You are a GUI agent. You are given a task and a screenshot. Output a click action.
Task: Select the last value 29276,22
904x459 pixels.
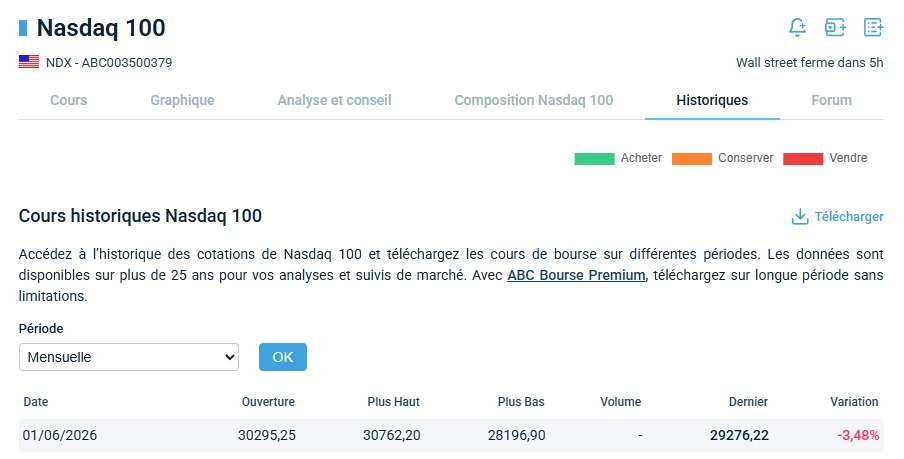pyautogui.click(x=739, y=435)
